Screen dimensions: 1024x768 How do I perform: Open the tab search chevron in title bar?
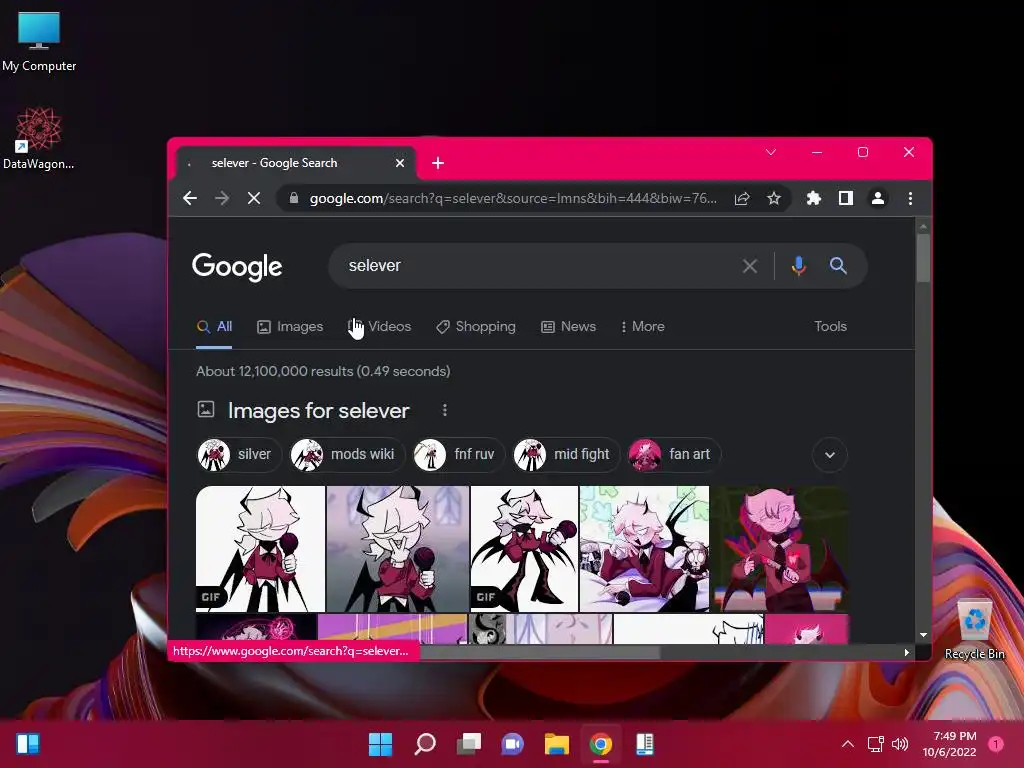pos(771,152)
